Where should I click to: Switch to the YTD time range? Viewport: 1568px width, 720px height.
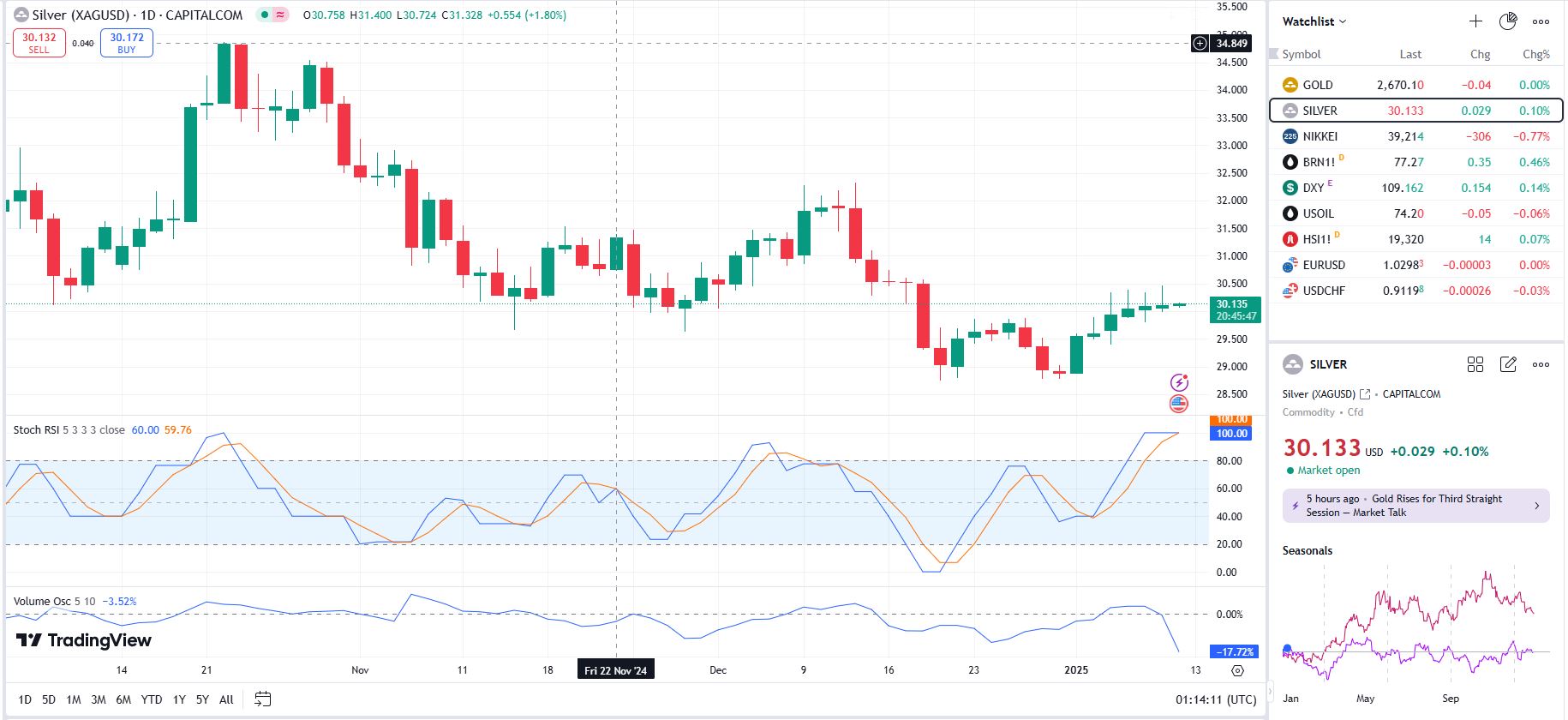tap(152, 699)
